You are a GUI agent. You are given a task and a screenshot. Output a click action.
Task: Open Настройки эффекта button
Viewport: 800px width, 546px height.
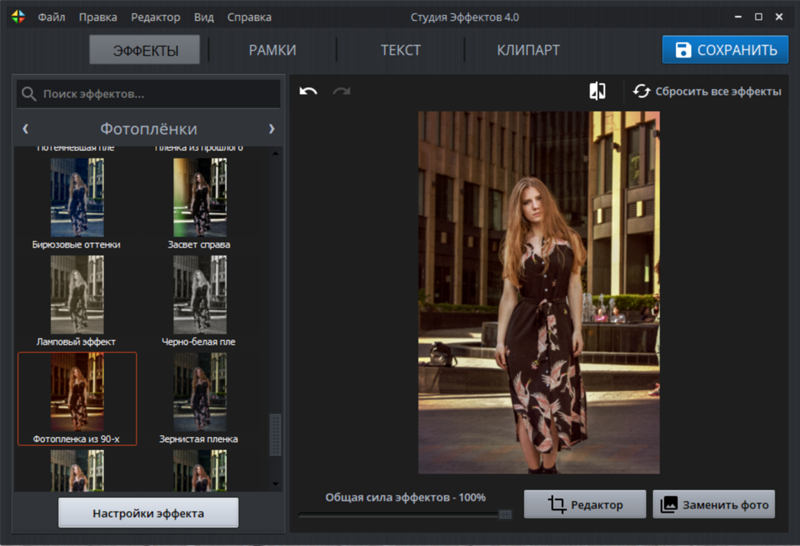(x=148, y=513)
